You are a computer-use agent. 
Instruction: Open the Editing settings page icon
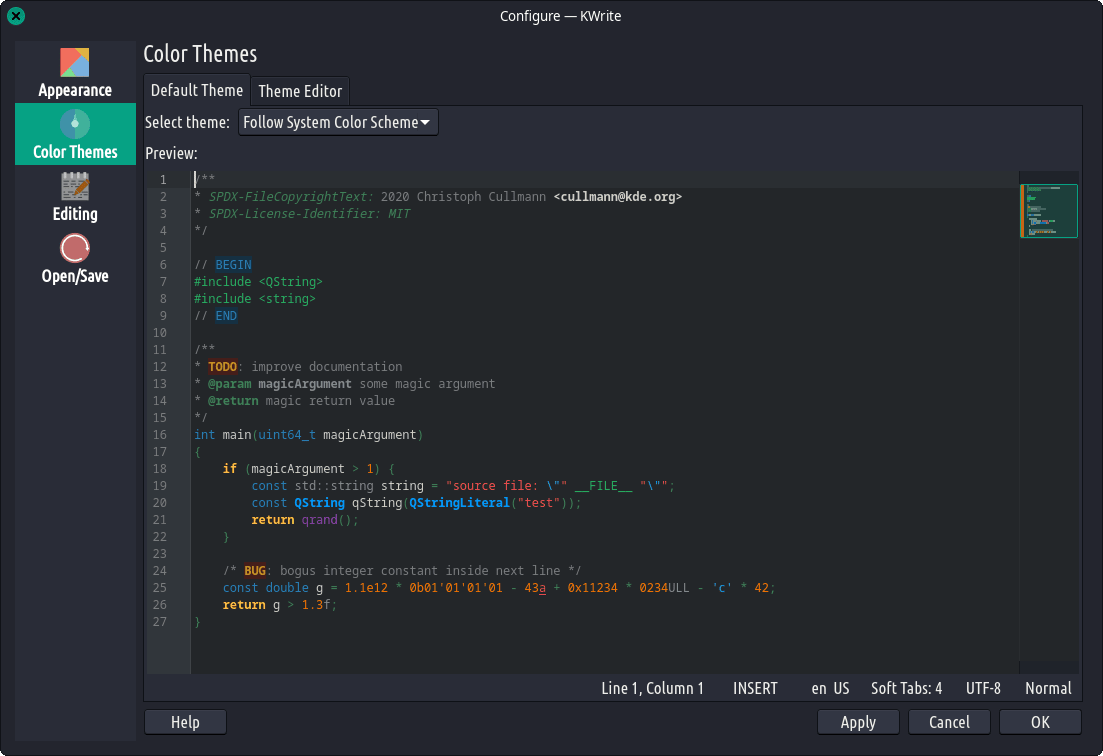(x=75, y=187)
